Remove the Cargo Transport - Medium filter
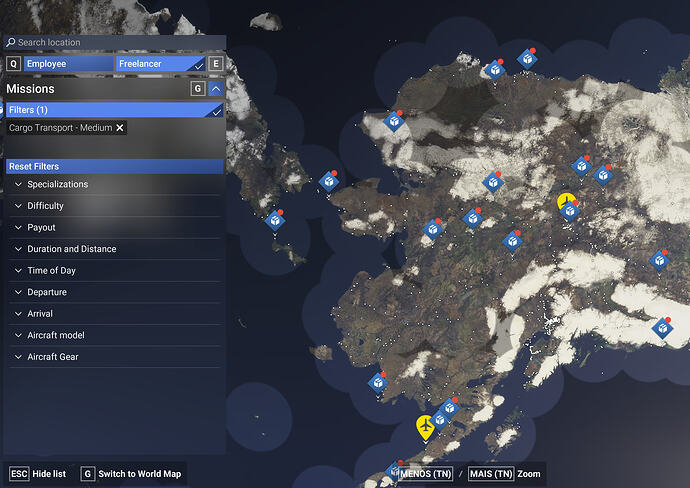 point(120,128)
